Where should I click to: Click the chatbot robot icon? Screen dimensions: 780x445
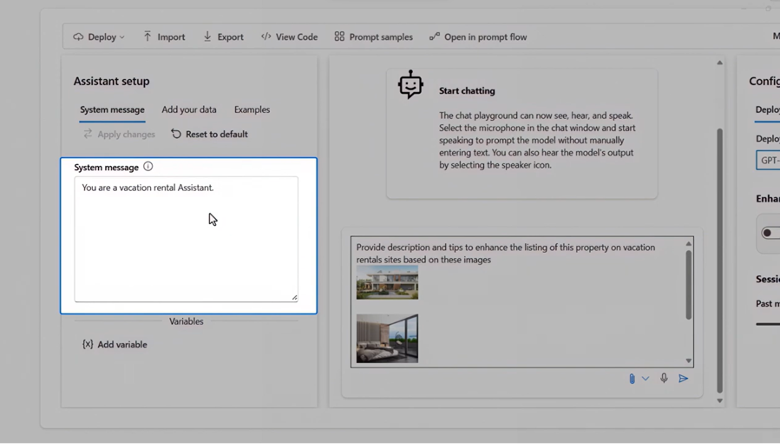[x=410, y=85]
